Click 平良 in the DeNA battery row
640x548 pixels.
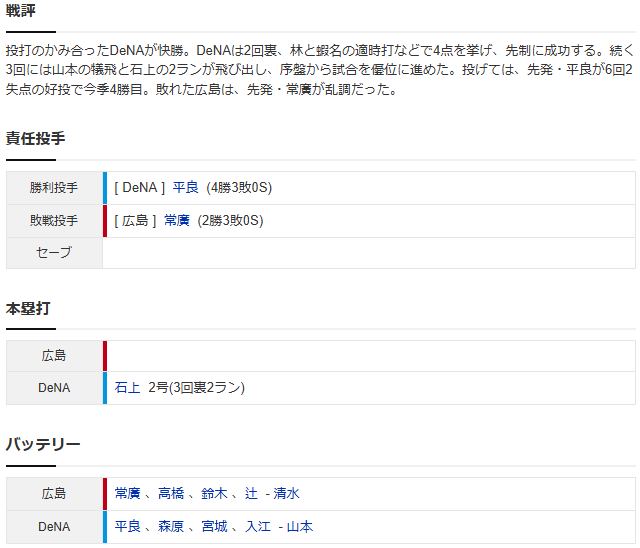point(127,527)
